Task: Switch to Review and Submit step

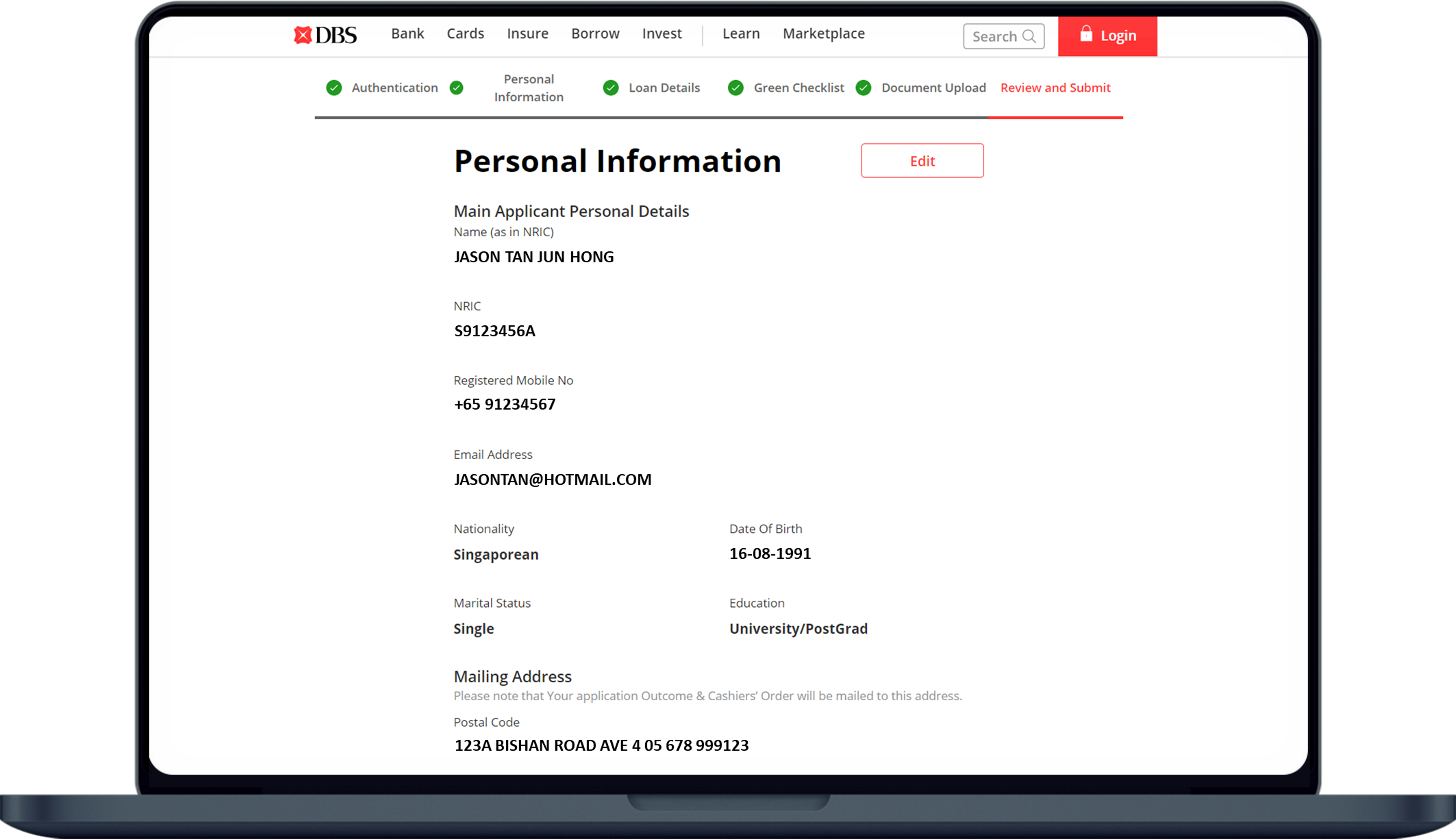Action: 1055,87
